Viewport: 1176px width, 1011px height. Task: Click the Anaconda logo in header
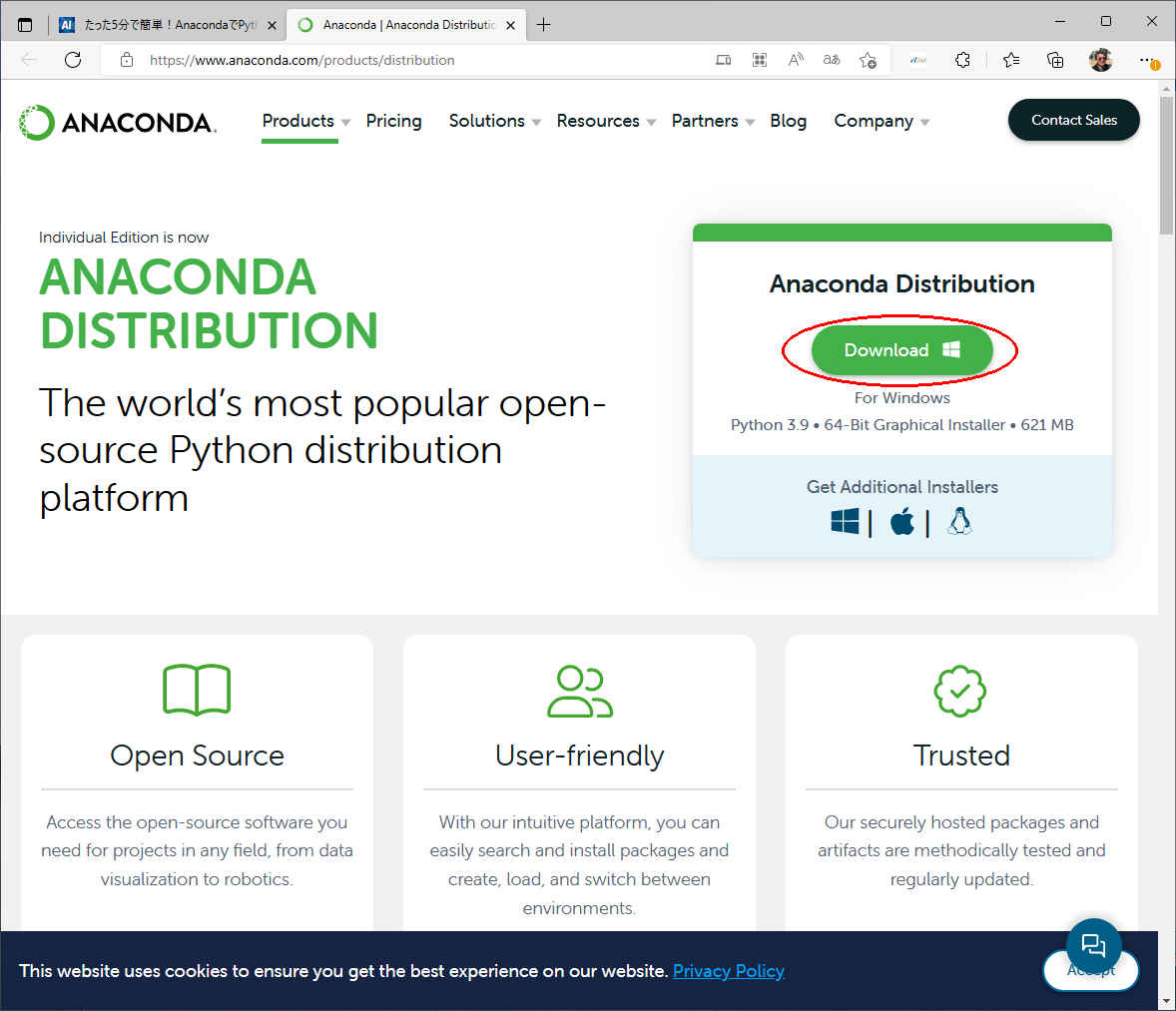(x=117, y=122)
